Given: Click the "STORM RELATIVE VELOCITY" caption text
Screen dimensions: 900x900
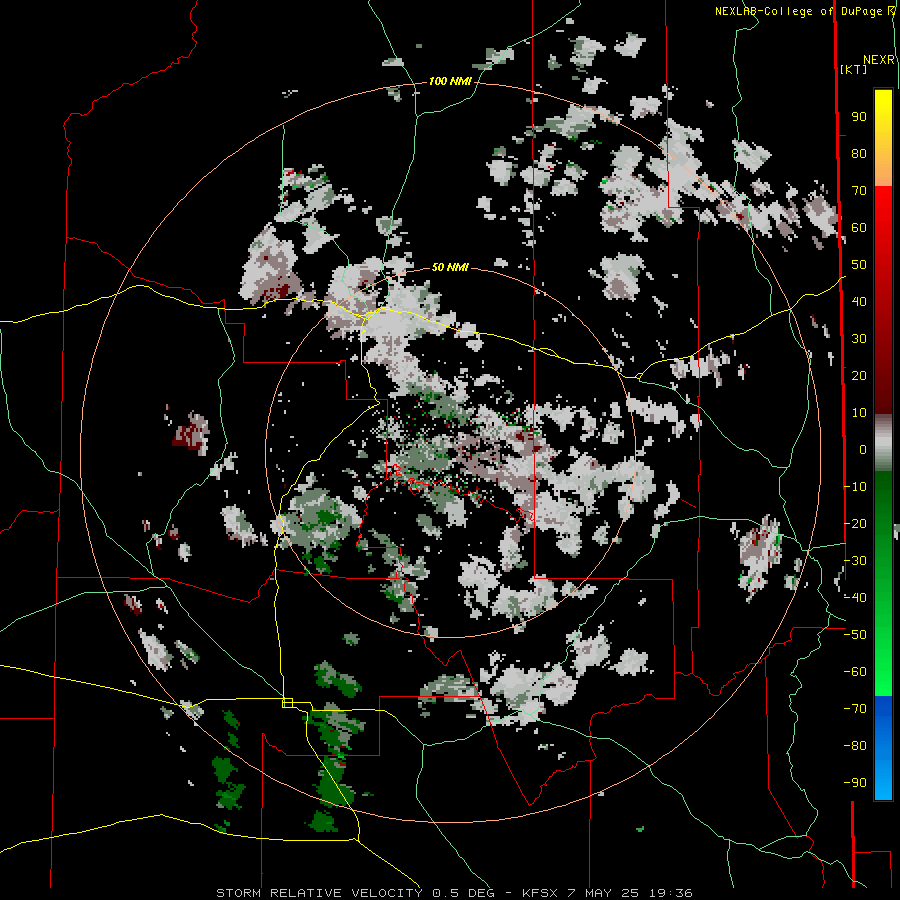Looking at the screenshot, I should coord(319,893).
